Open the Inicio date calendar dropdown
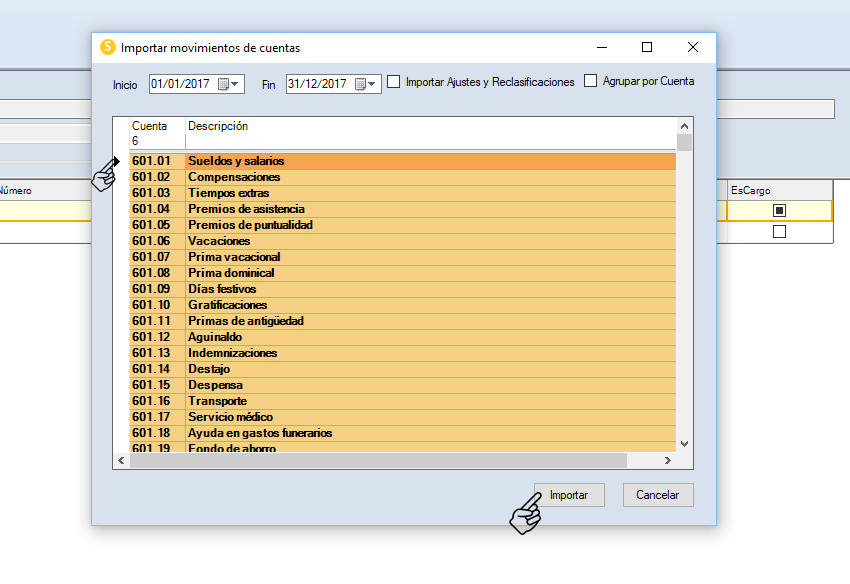This screenshot has width=850, height=584. tap(229, 84)
